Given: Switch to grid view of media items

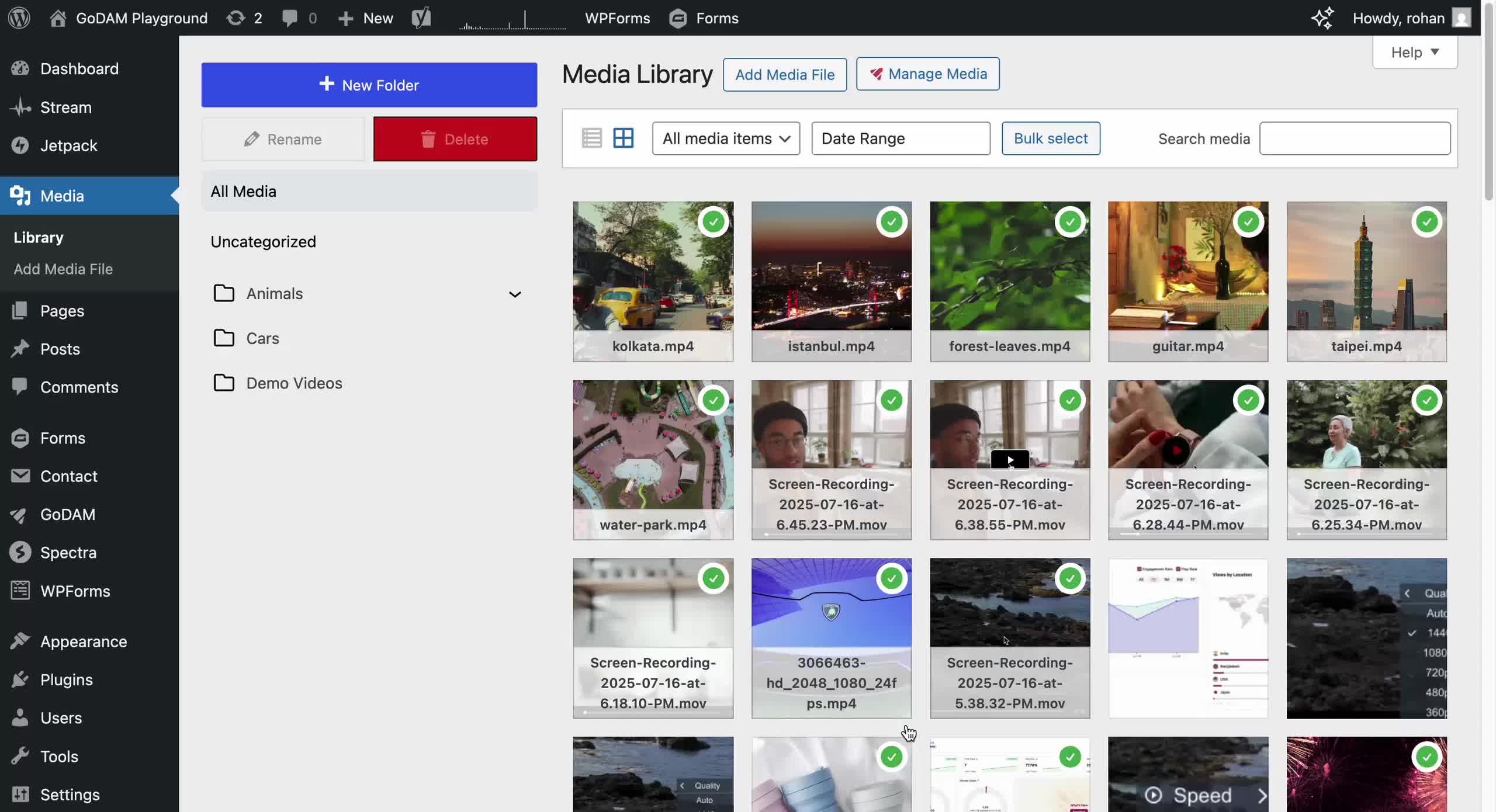Looking at the screenshot, I should [623, 138].
